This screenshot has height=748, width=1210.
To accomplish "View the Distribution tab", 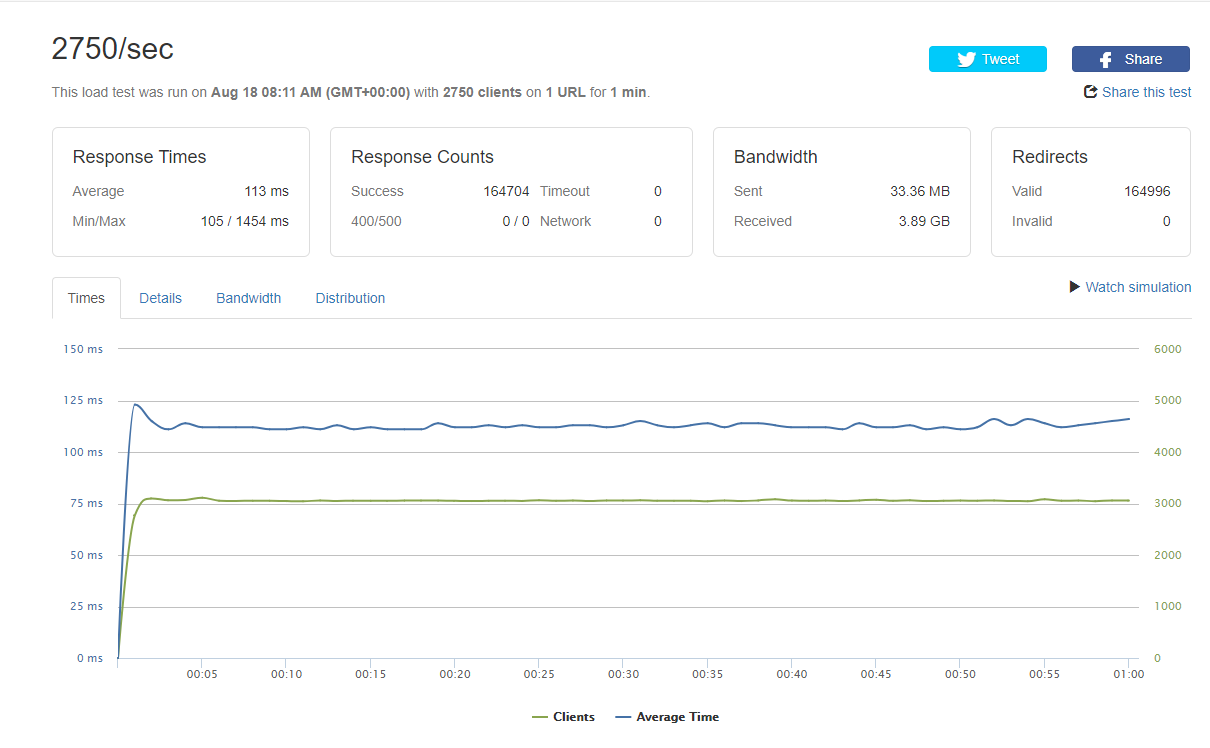I will [350, 298].
